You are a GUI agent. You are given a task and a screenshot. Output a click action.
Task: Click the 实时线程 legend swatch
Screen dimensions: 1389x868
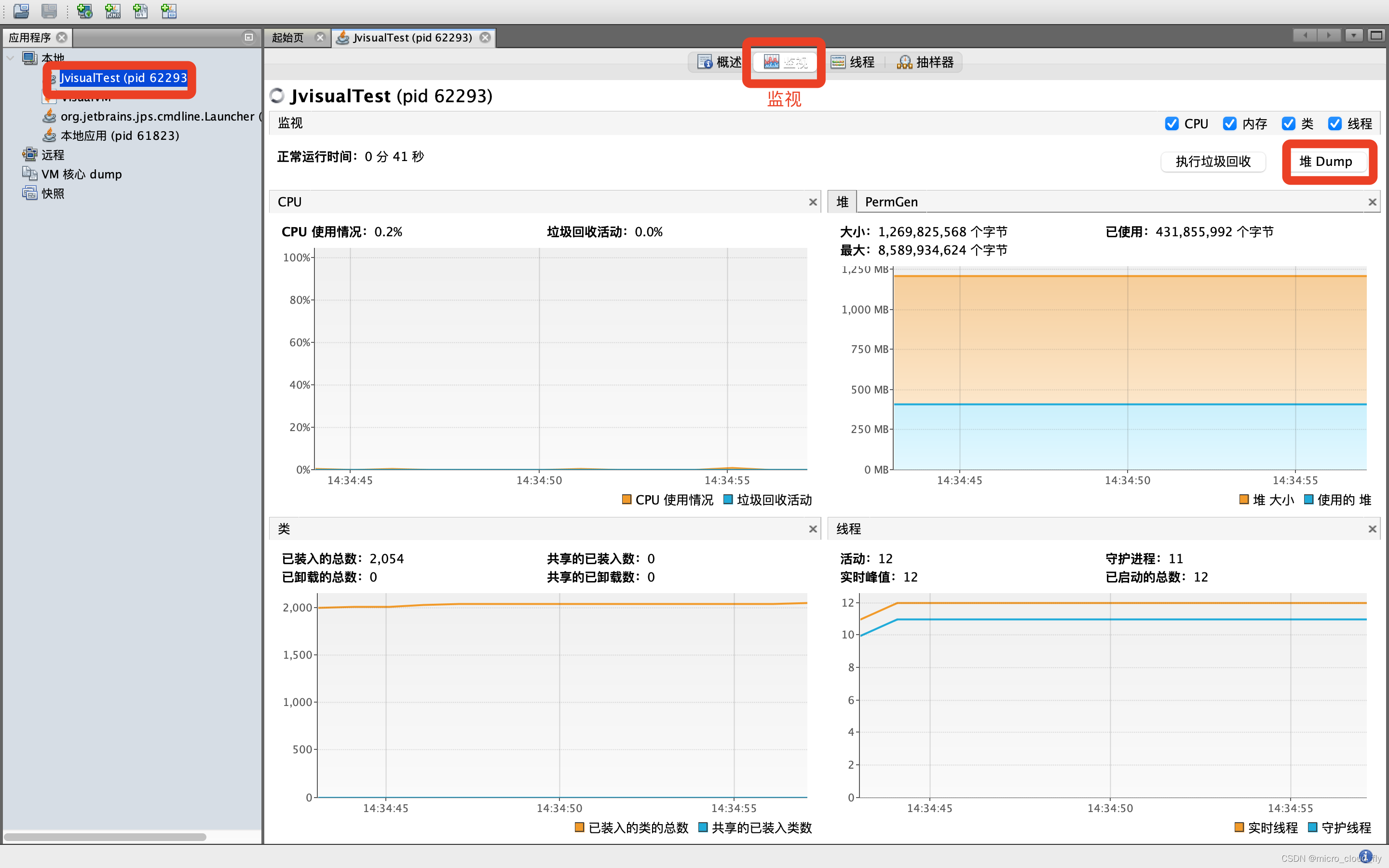(x=1239, y=827)
